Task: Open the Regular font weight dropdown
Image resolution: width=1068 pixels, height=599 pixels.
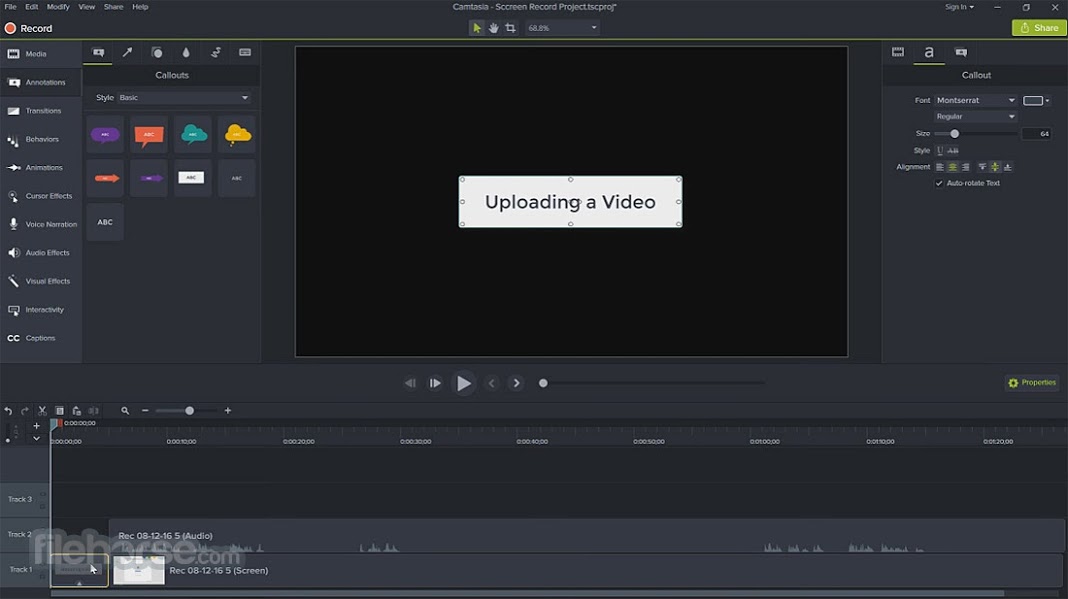Action: tap(975, 117)
